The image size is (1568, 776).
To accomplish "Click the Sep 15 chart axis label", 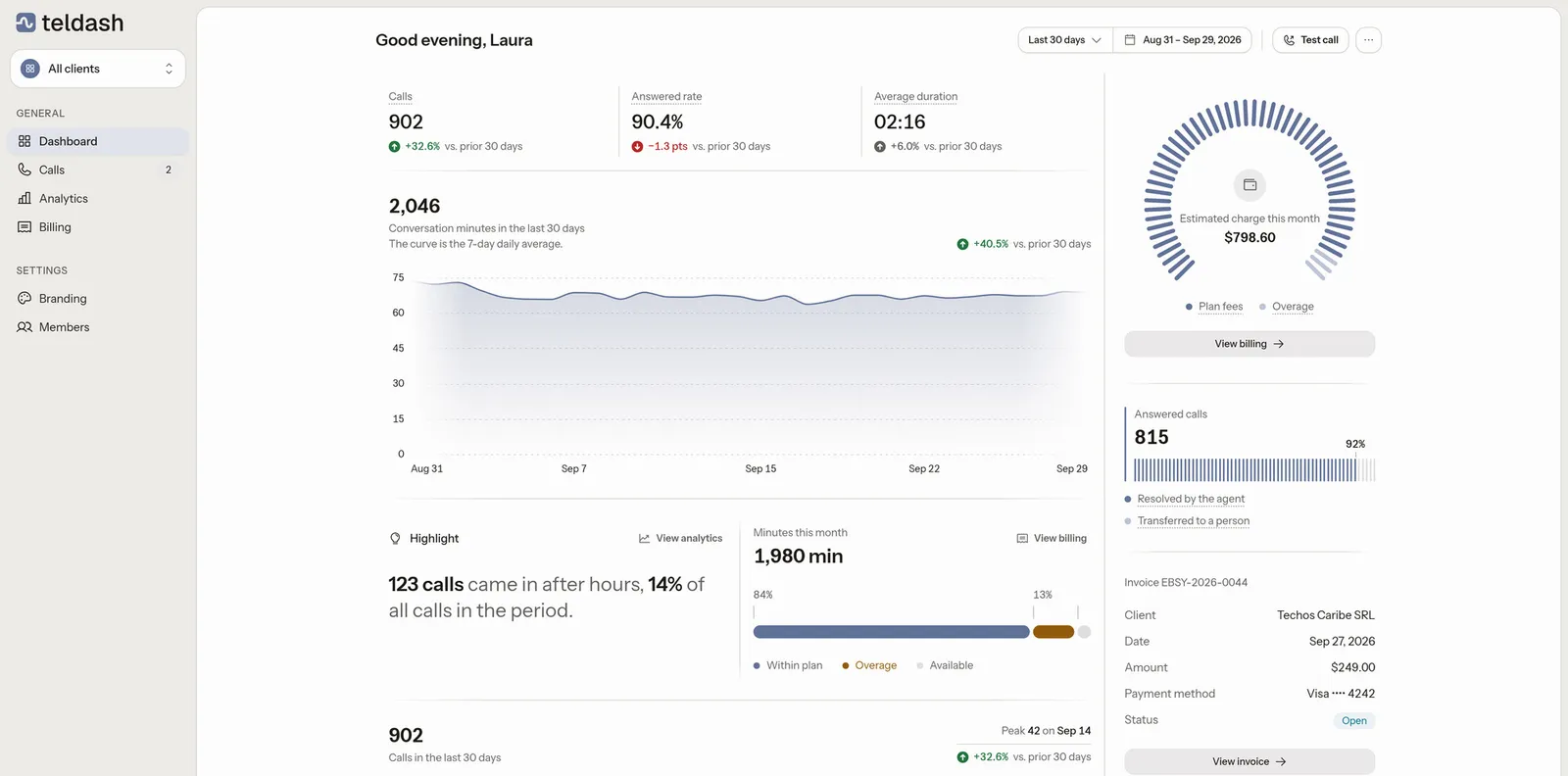I will pyautogui.click(x=760, y=468).
